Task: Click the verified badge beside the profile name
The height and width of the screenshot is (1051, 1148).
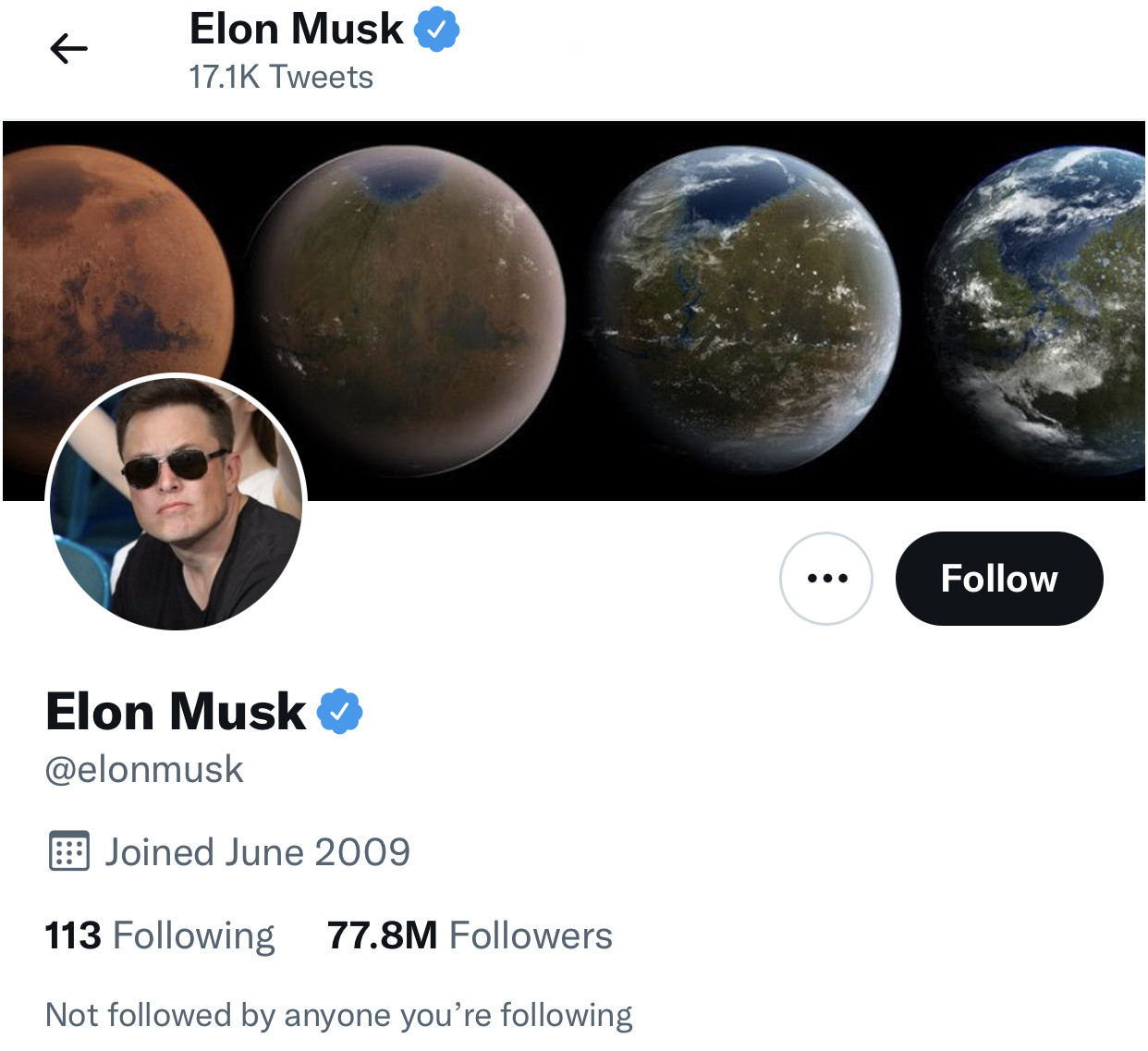Action: [x=340, y=711]
